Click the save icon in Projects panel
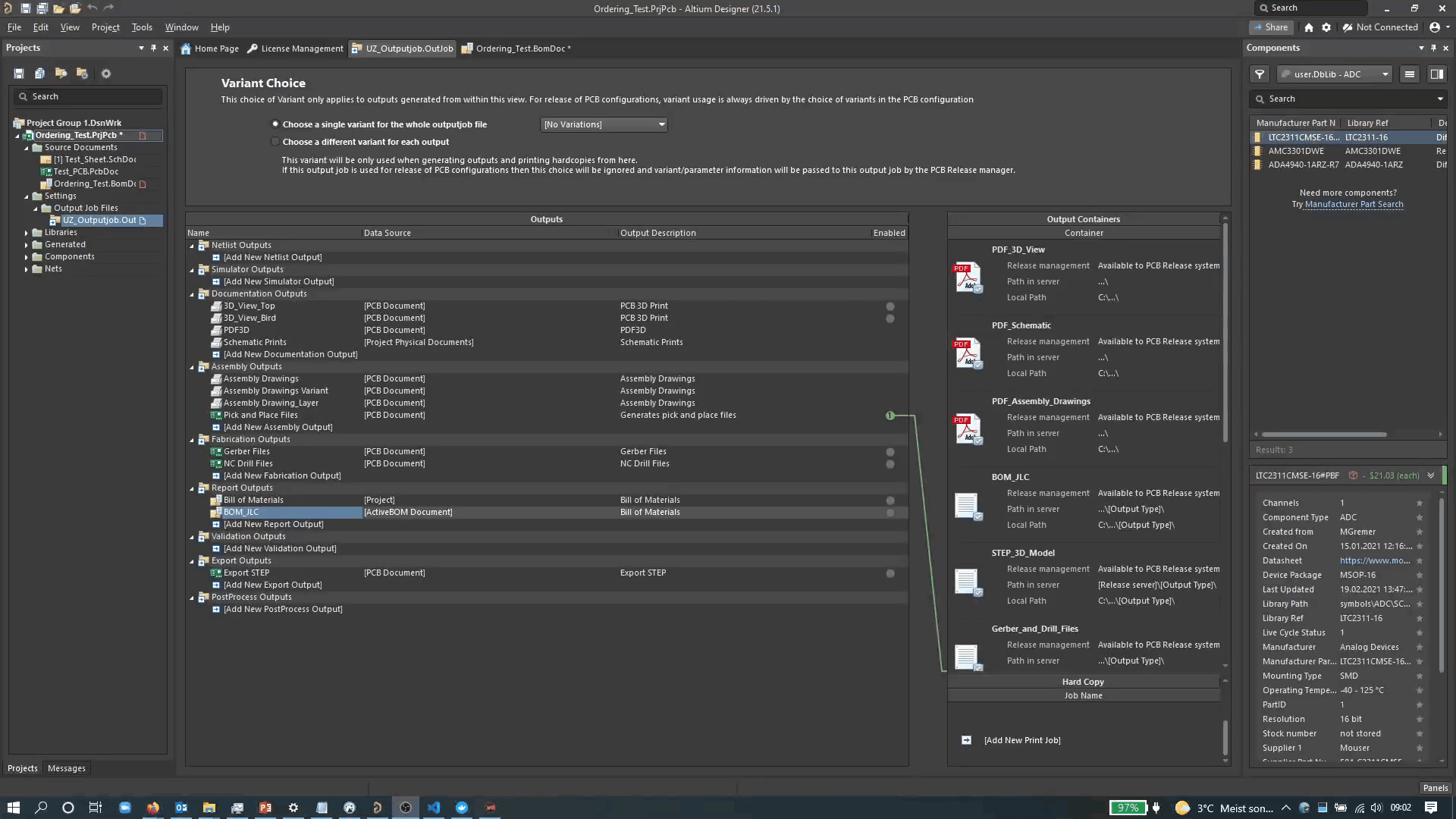Image resolution: width=1456 pixels, height=819 pixels. pos(19,74)
